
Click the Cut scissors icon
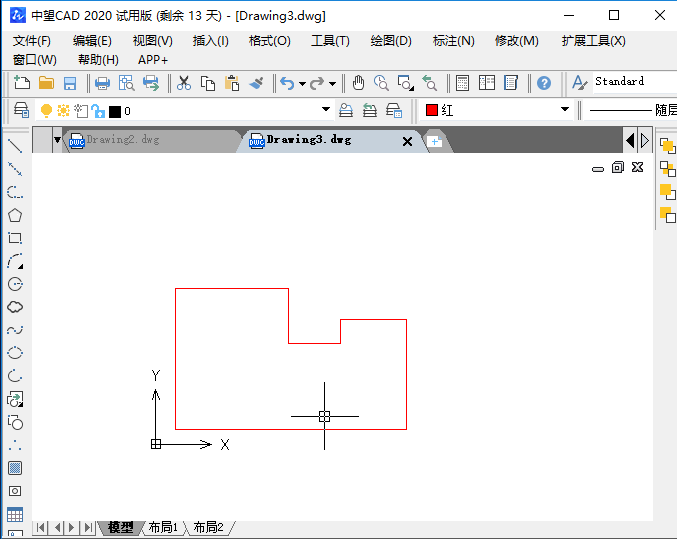pos(184,83)
